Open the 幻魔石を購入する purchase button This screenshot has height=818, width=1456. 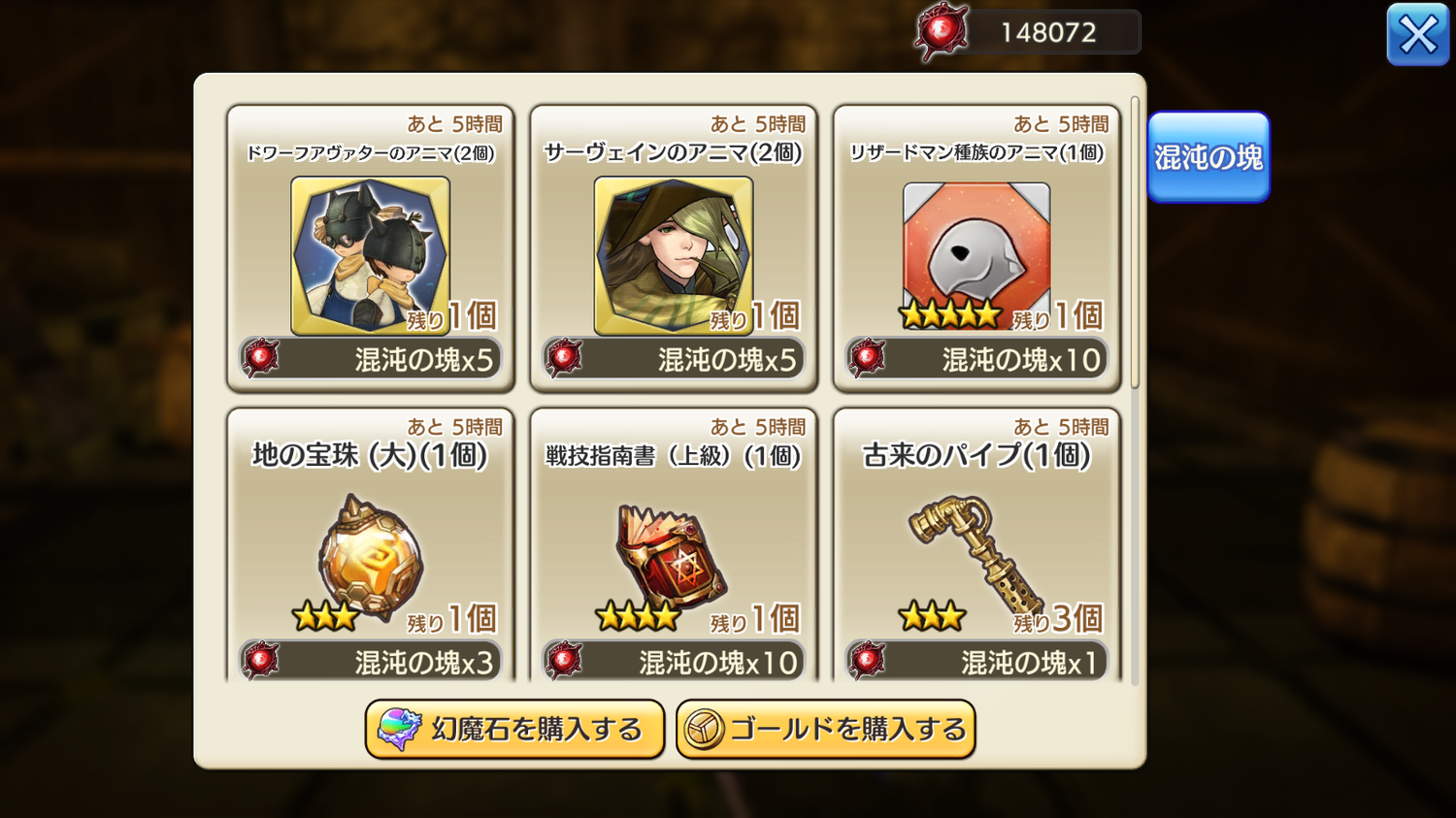click(514, 729)
